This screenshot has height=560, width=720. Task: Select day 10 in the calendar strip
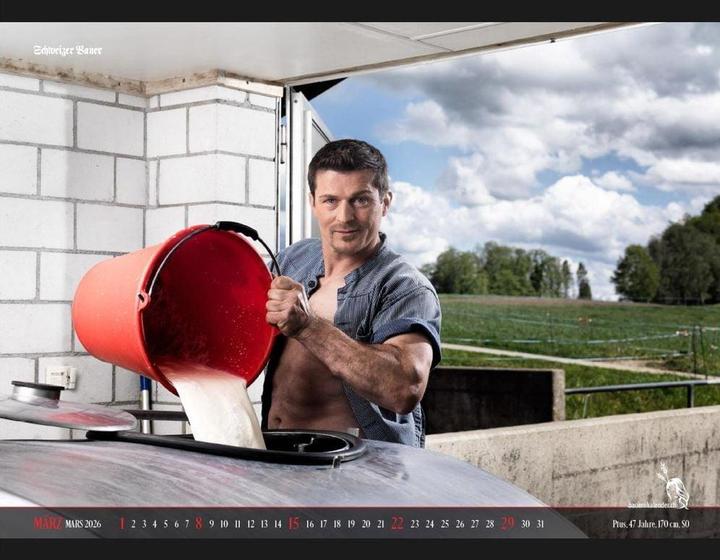coord(224,524)
